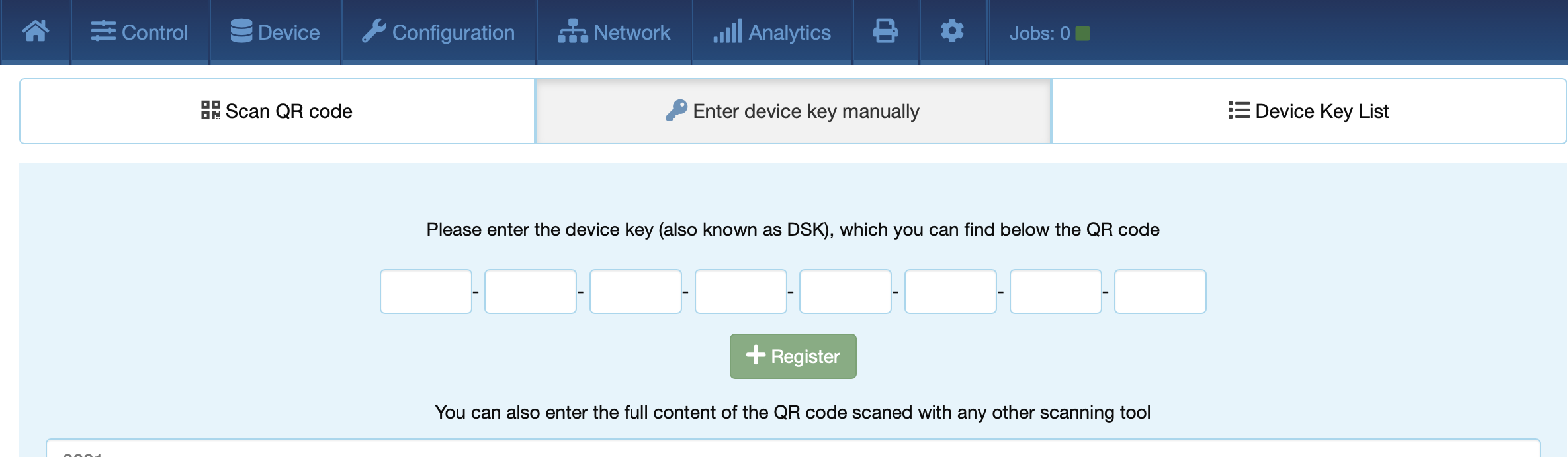This screenshot has width=1568, height=457.
Task: Open the printer icon menu
Action: [x=885, y=31]
